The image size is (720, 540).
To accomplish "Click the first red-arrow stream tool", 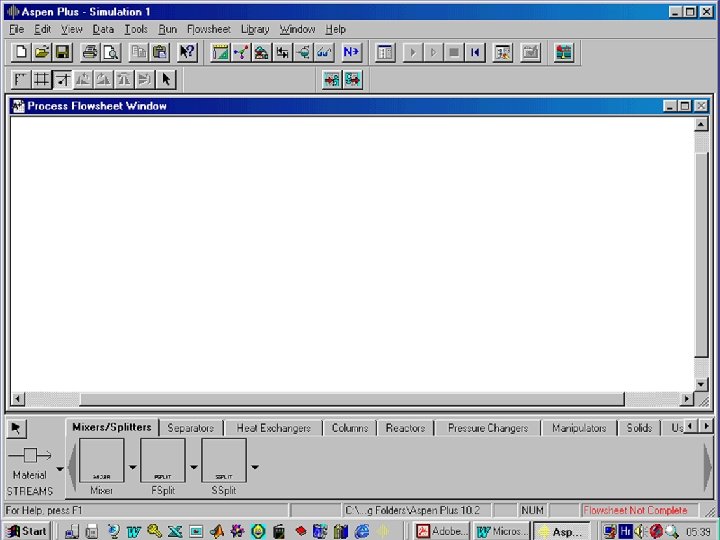I will coord(332,79).
